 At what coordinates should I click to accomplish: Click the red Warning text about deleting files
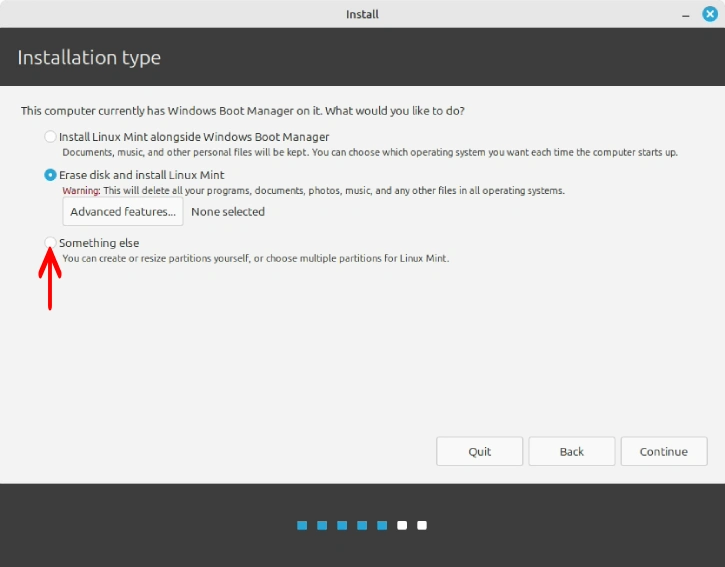313,191
